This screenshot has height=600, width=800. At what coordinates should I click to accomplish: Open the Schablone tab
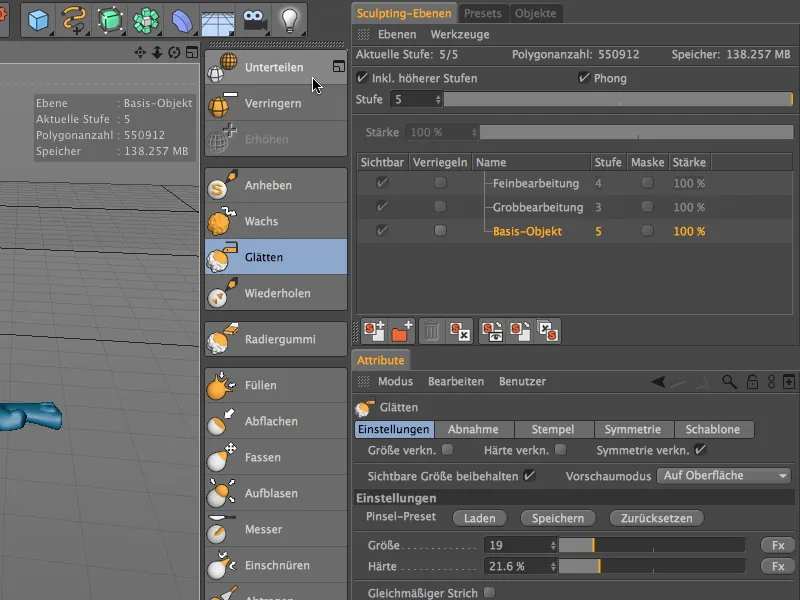pos(713,429)
